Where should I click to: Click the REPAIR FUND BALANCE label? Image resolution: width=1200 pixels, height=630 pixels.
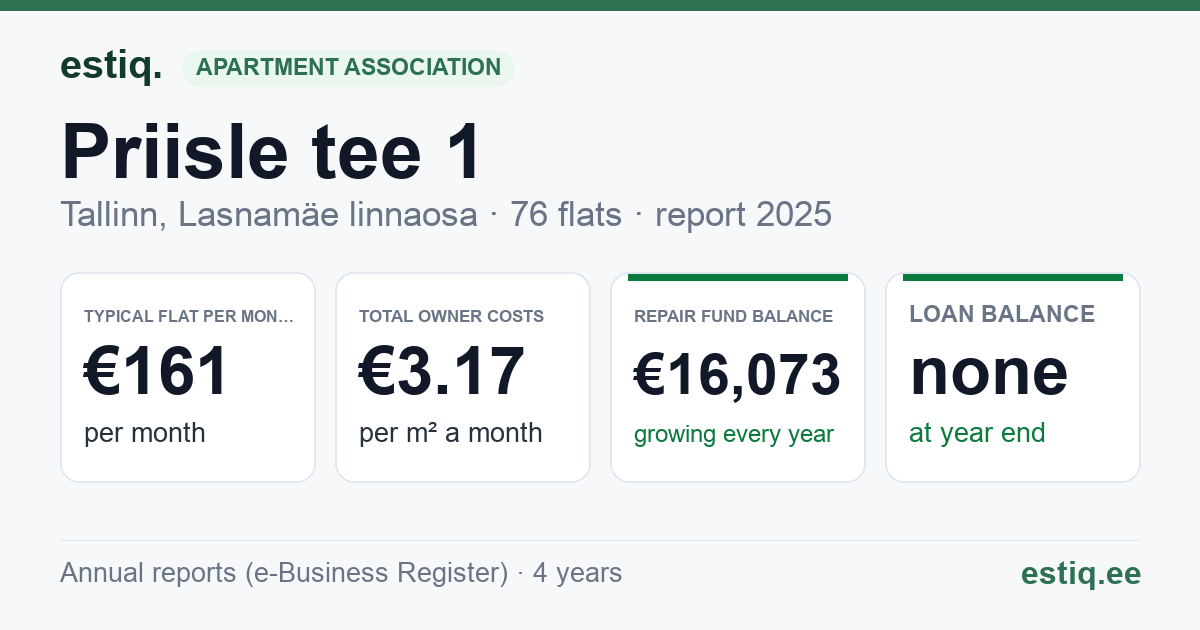[x=734, y=316]
